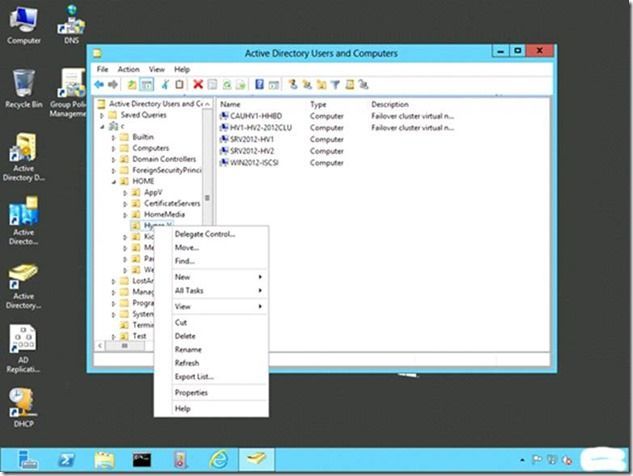The width and height of the screenshot is (633, 476).
Task: Toggle the Show/Hide console tree icon
Action: coord(147,84)
